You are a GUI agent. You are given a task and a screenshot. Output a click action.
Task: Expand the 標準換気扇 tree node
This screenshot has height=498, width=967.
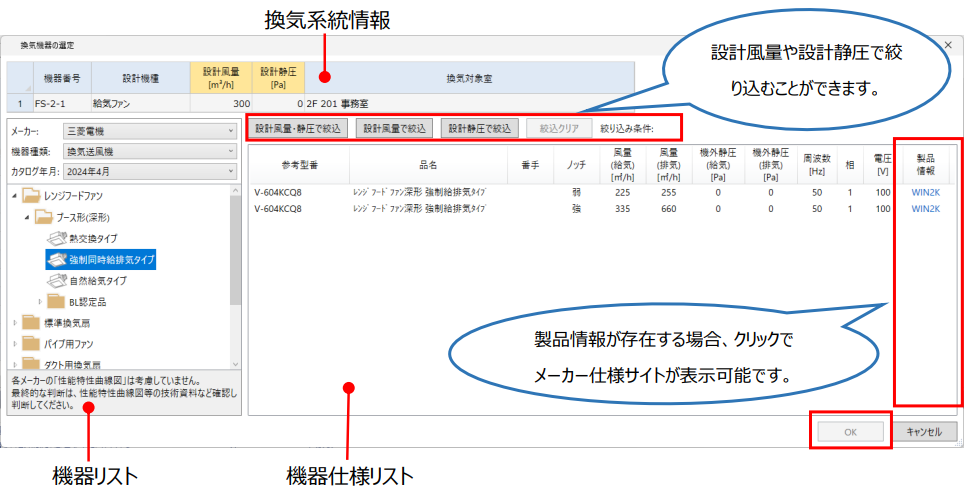point(15,324)
